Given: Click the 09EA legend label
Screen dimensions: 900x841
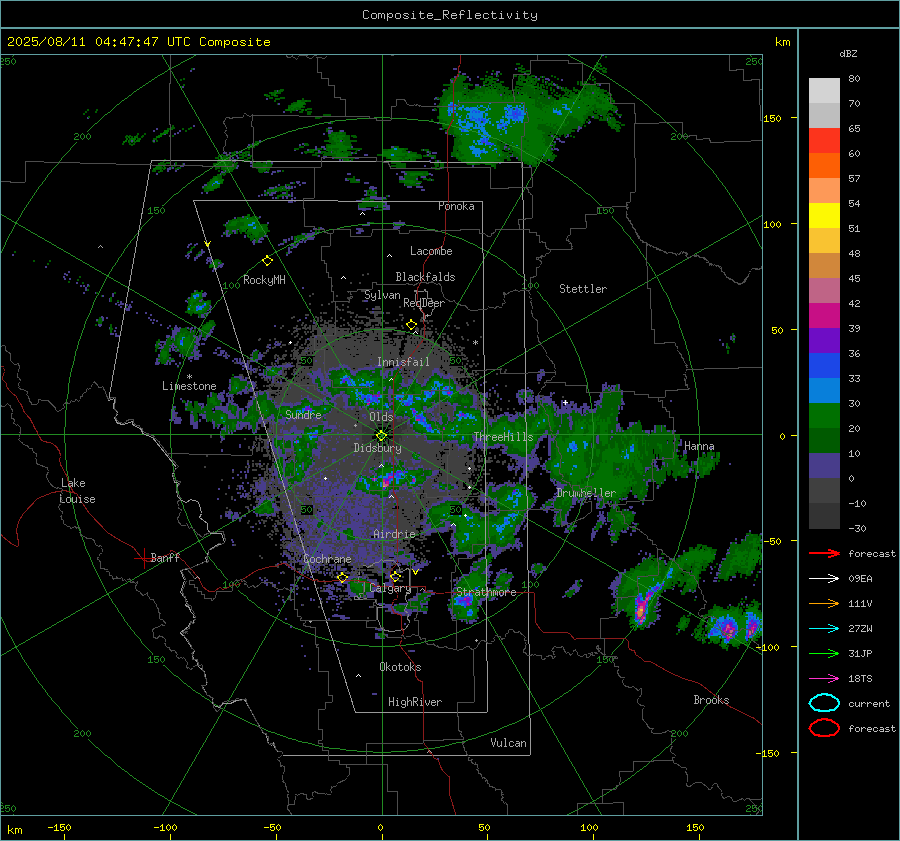Looking at the screenshot, I should (x=860, y=579).
